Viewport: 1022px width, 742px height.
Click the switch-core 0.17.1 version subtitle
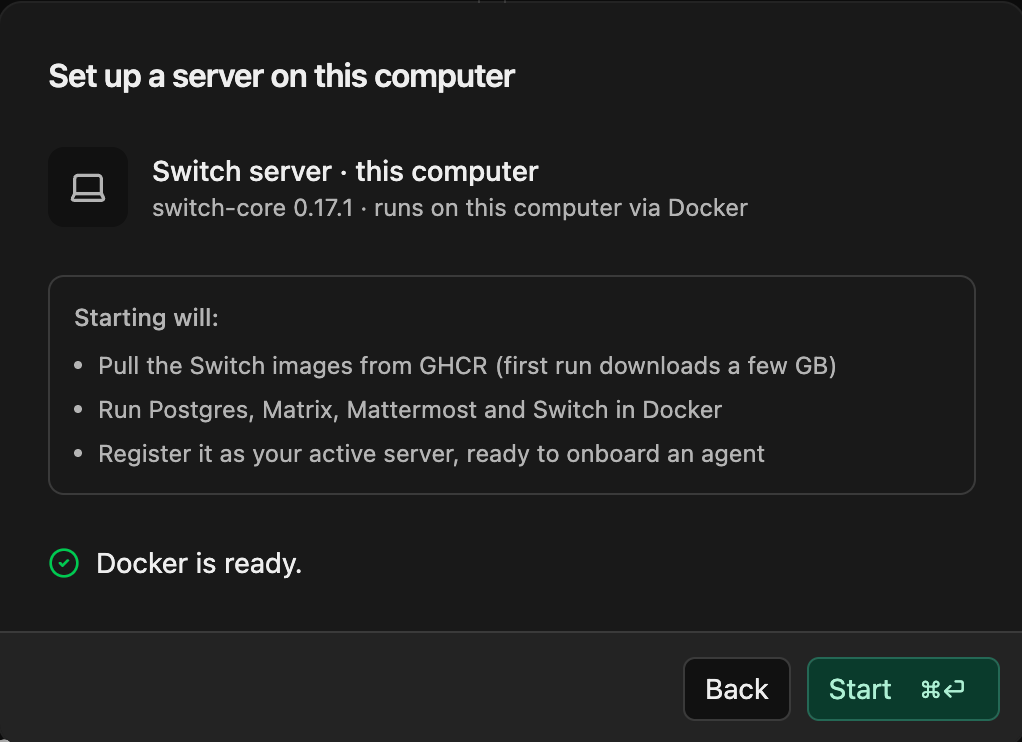[450, 208]
